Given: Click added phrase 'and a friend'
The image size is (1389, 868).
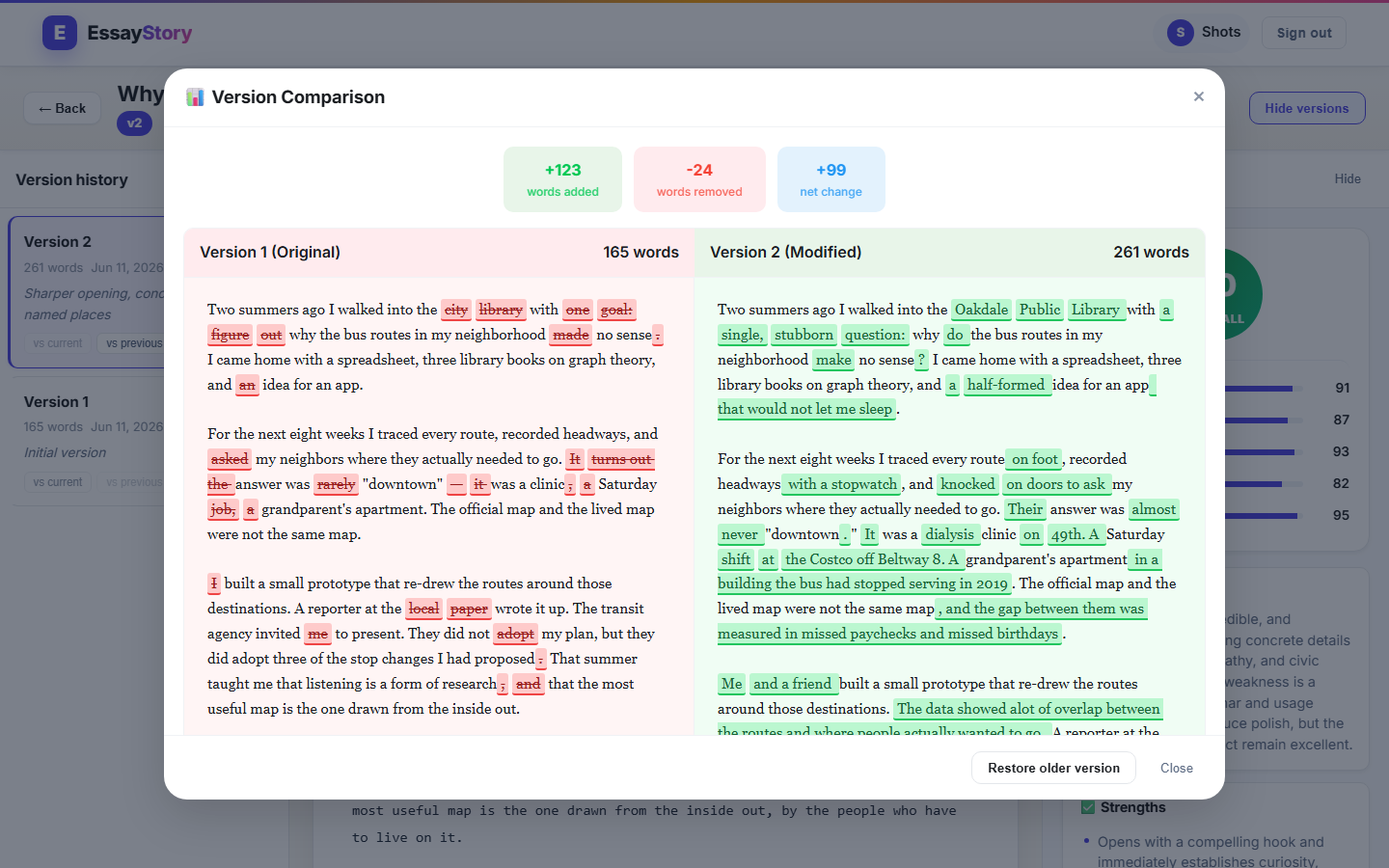Looking at the screenshot, I should tap(794, 684).
